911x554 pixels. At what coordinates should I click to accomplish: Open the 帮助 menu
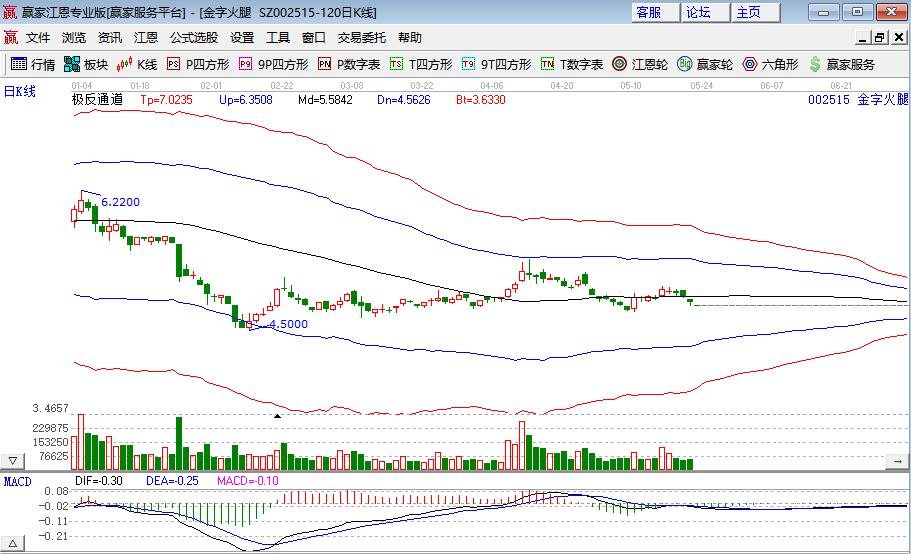pyautogui.click(x=410, y=38)
